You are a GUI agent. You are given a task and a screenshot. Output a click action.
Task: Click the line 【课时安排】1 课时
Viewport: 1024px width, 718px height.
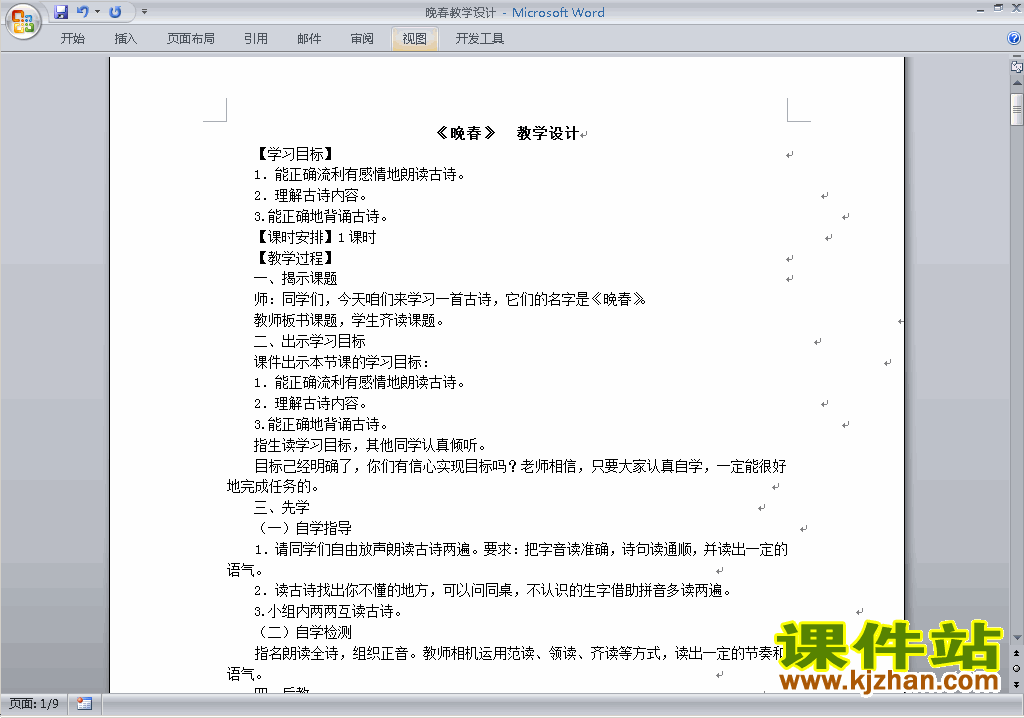pos(315,237)
